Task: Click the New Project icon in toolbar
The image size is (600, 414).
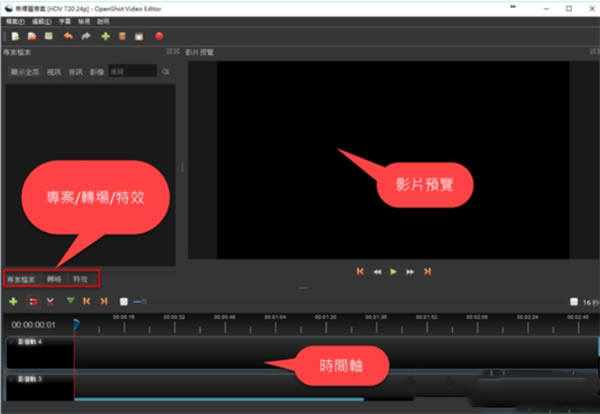Action: [17, 36]
